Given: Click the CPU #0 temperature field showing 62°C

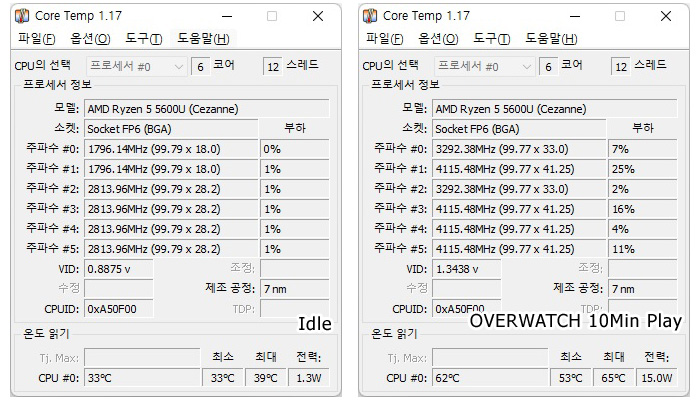Looking at the screenshot, I should [490, 378].
